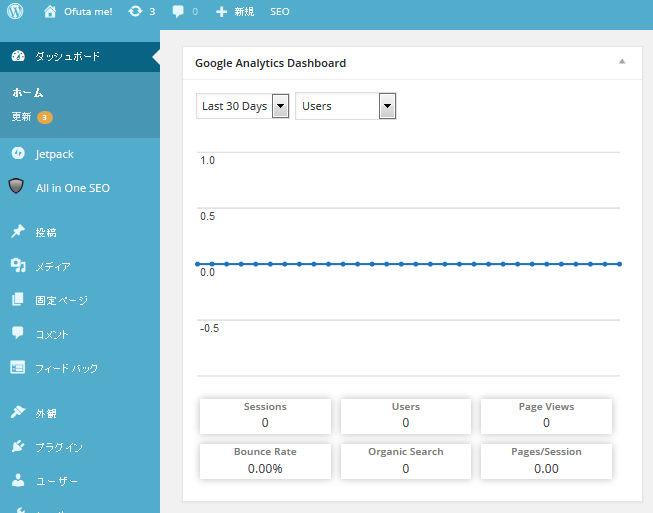
Task: Click the メディア media icon
Action: click(x=18, y=265)
